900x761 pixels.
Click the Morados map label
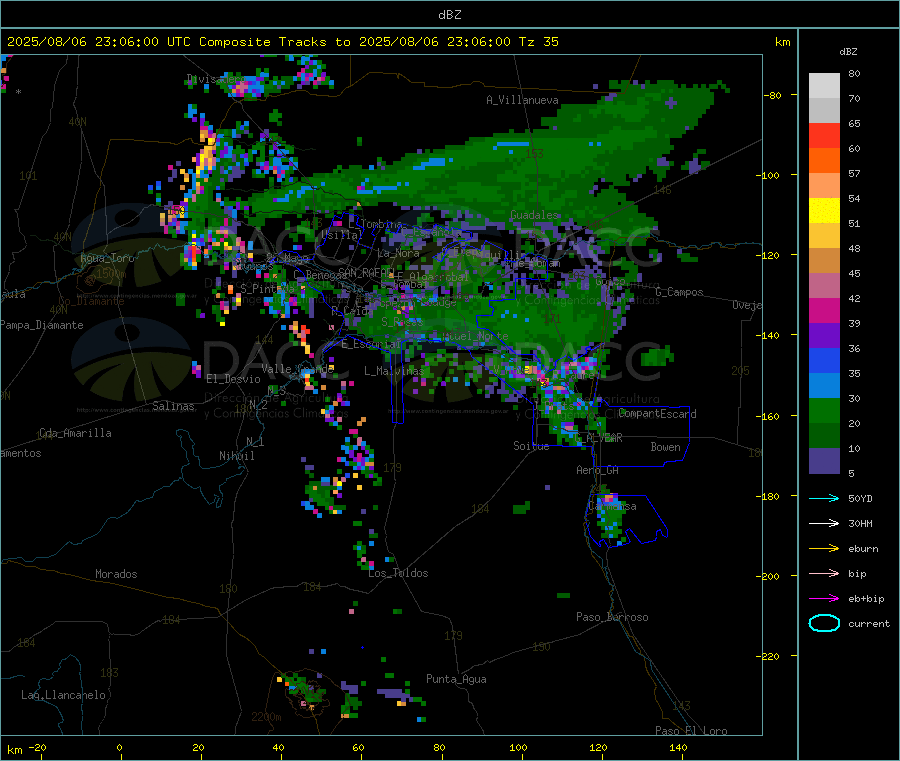click(x=116, y=574)
